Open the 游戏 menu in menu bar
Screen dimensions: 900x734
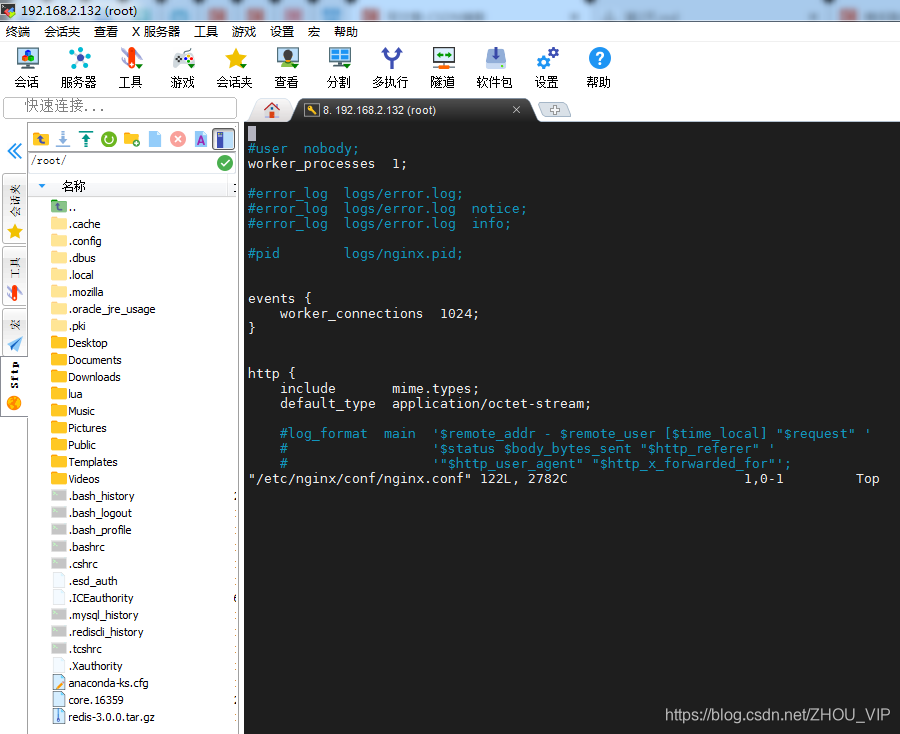(244, 32)
